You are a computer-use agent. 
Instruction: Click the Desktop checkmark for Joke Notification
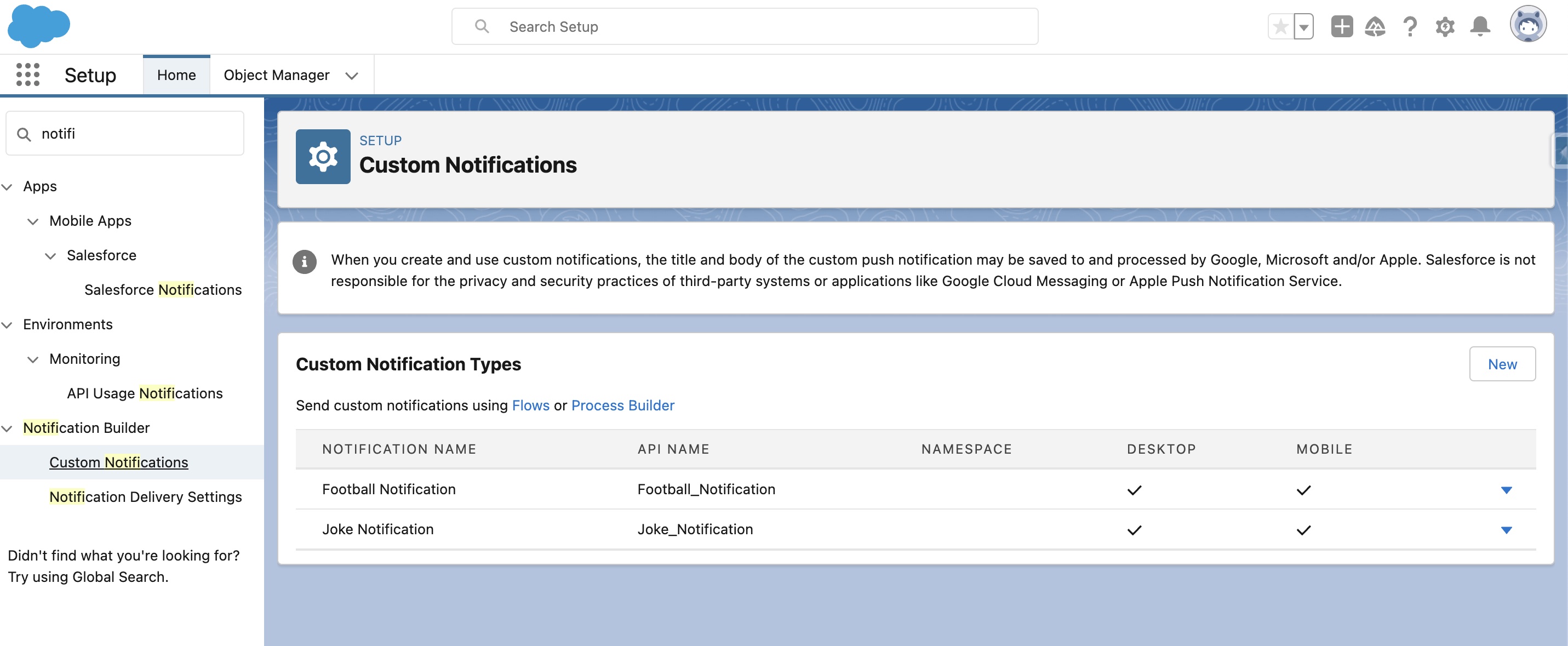coord(1134,530)
